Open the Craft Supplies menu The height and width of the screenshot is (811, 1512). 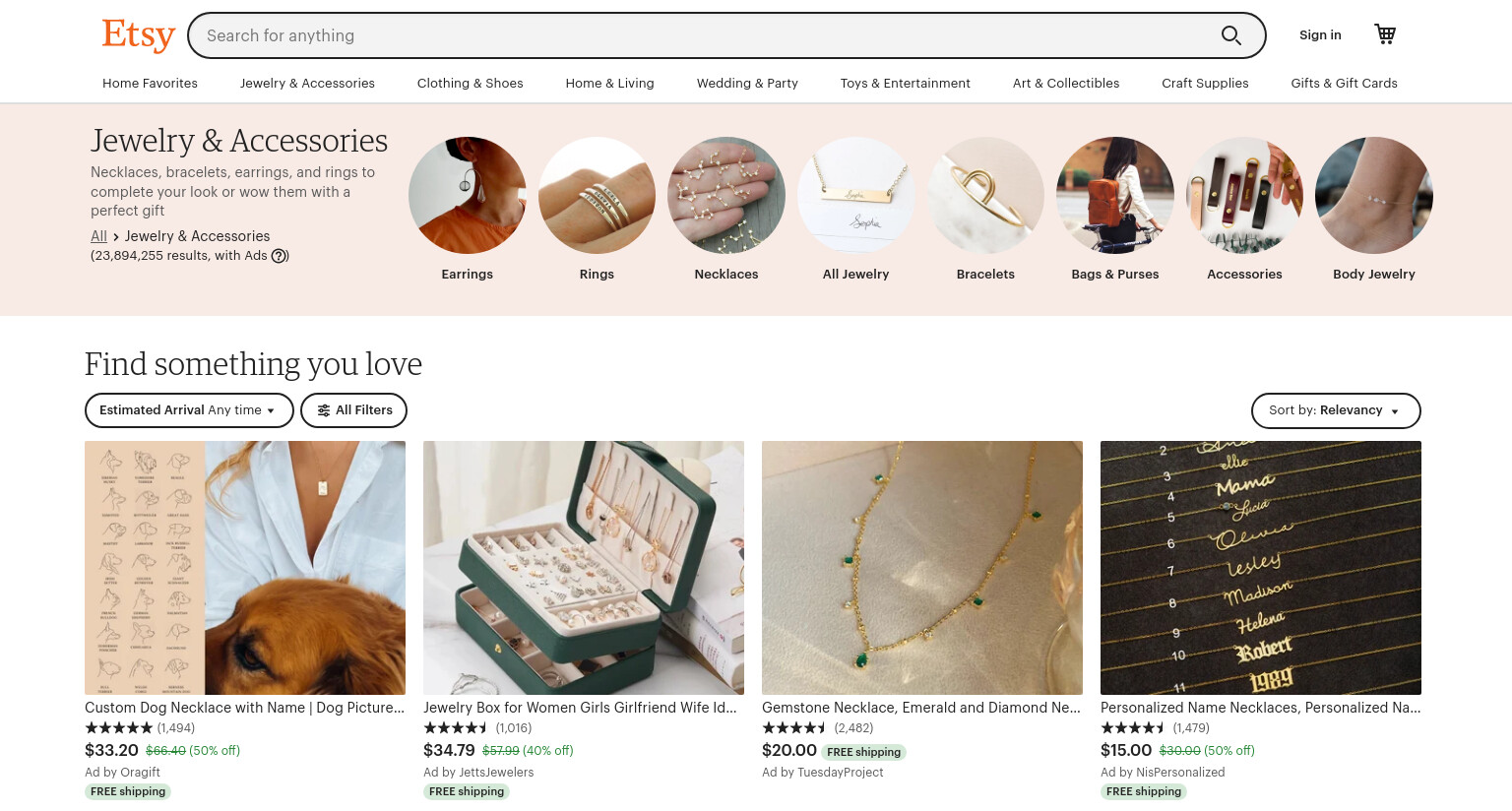(x=1205, y=84)
